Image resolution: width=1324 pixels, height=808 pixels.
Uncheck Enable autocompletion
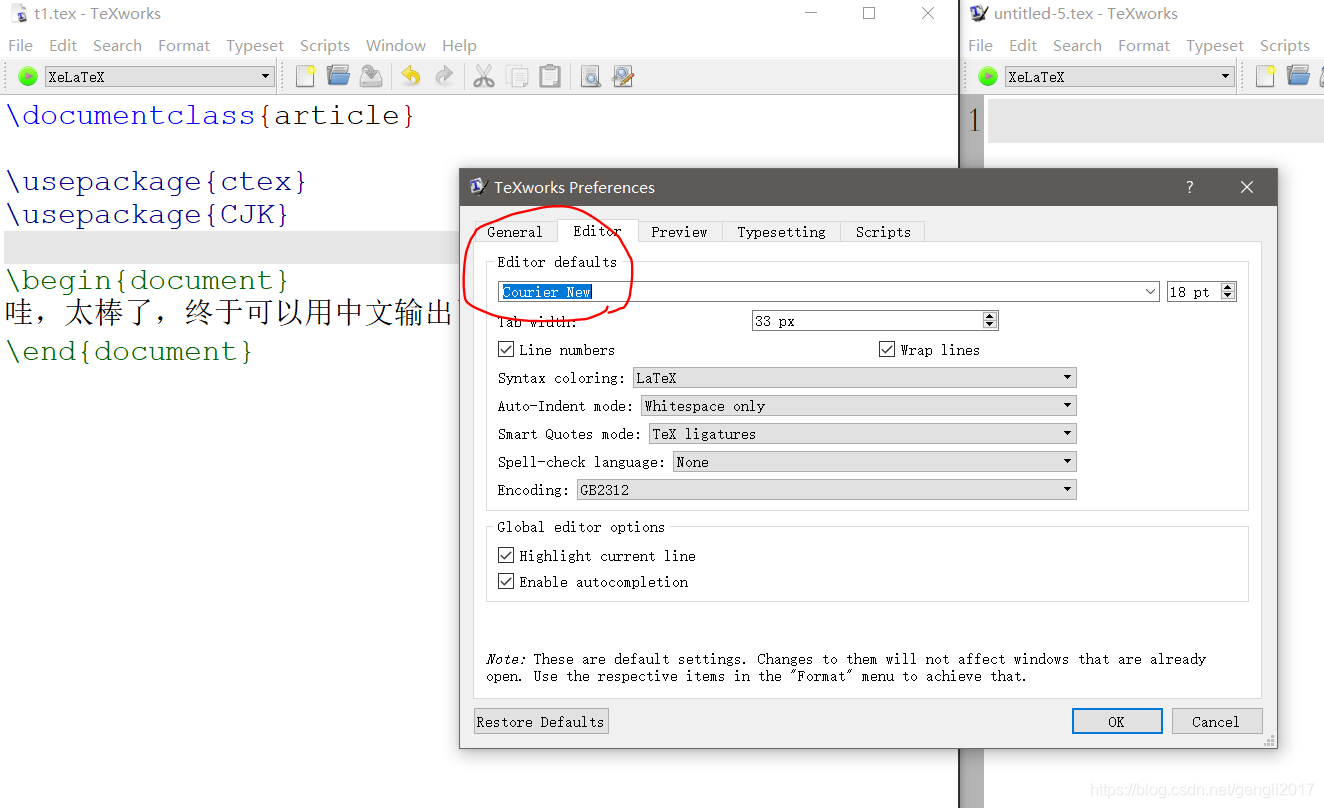tap(506, 581)
